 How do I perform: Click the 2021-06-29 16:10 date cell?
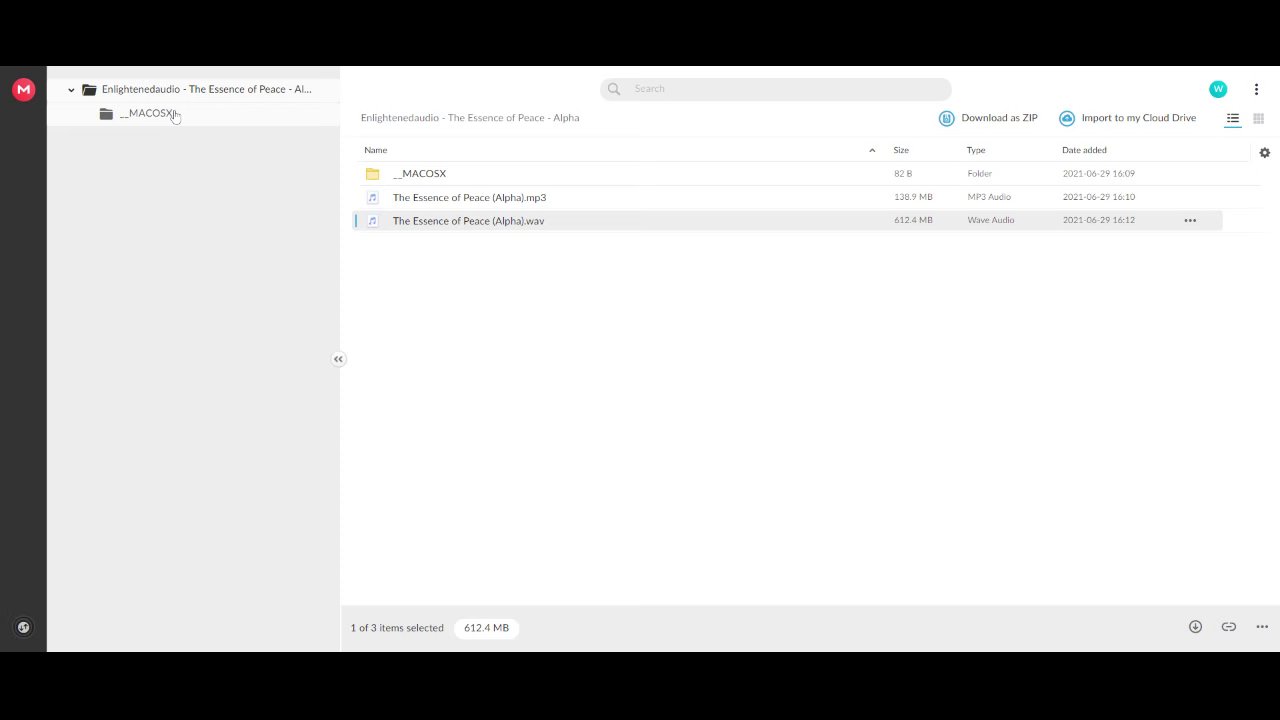tap(1098, 197)
